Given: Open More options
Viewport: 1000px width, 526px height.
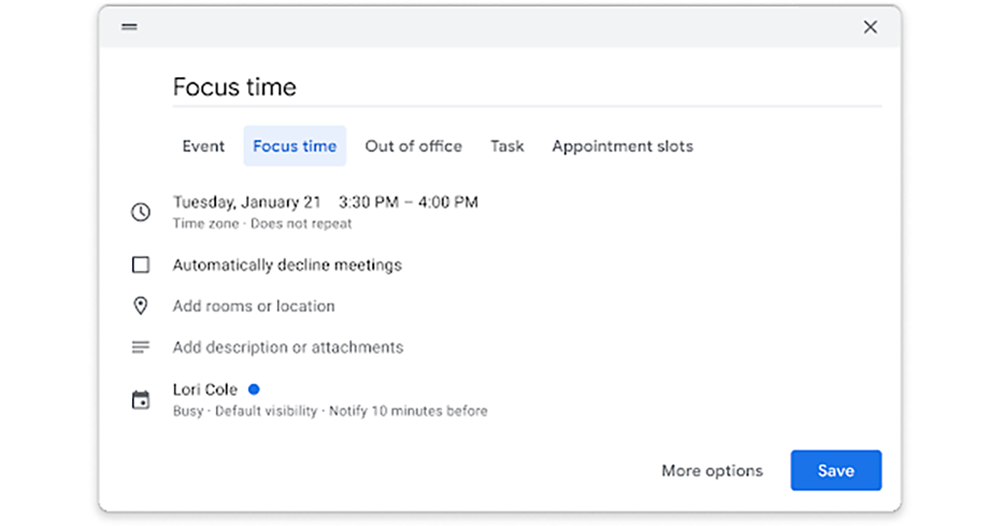Looking at the screenshot, I should 712,471.
